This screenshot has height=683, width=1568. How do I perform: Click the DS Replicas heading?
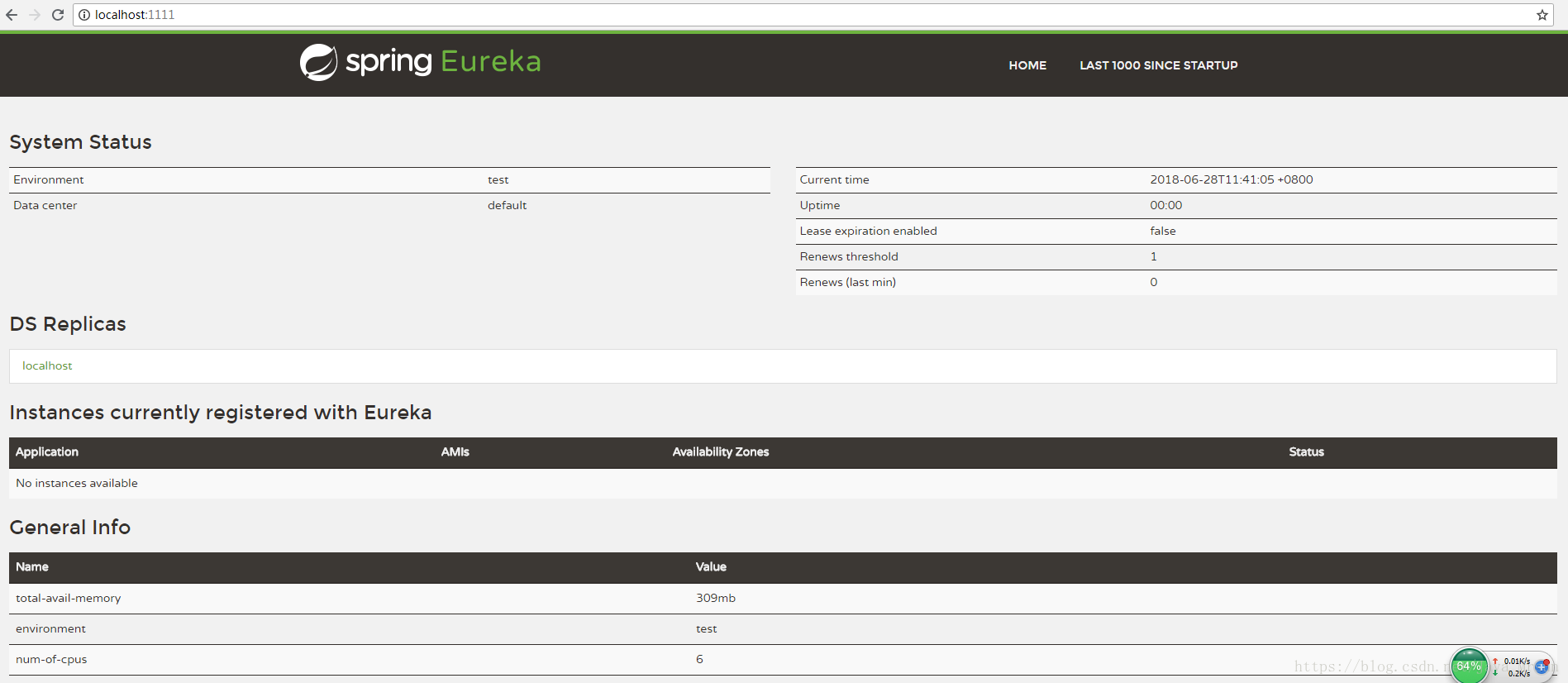coord(68,324)
